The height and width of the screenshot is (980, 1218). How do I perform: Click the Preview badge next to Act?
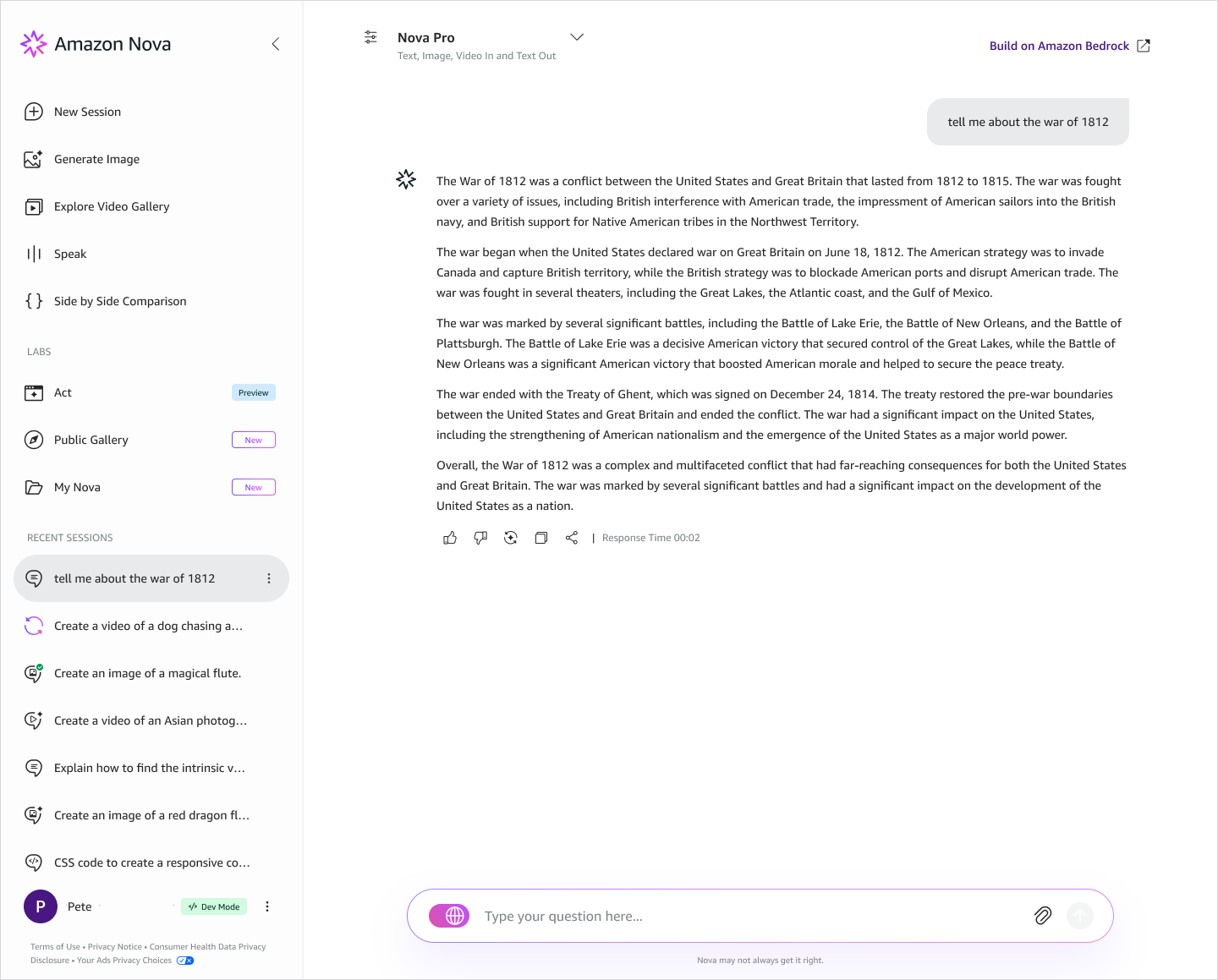[254, 392]
